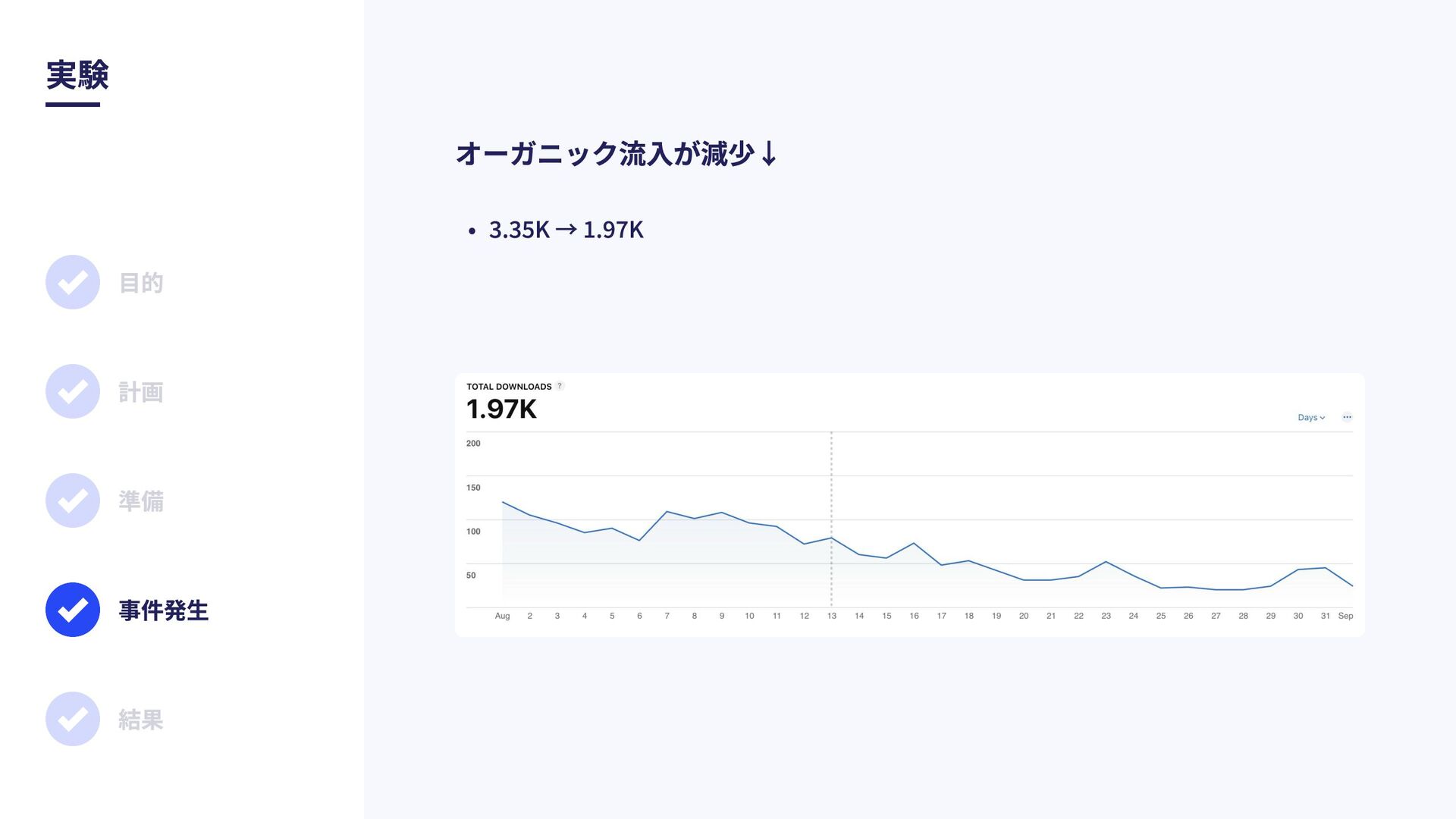
Task: Select the 結果 step label
Action: point(141,720)
